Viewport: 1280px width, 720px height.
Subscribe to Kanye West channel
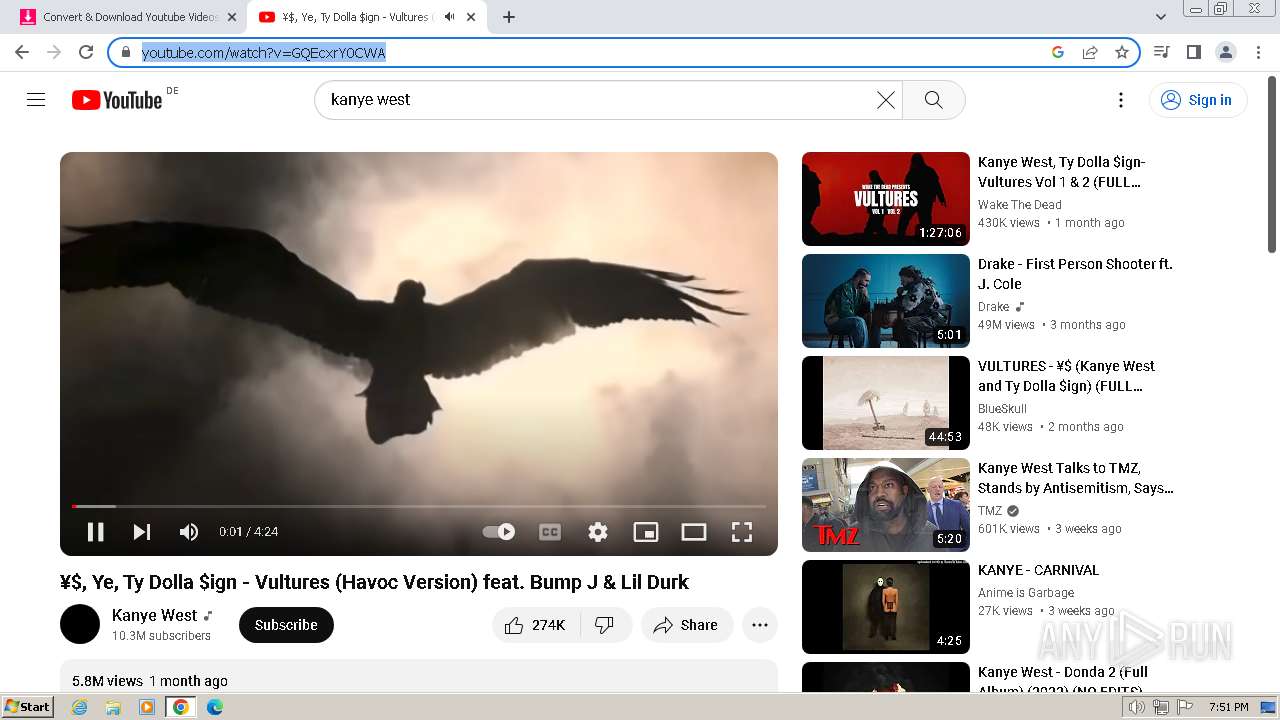(286, 625)
